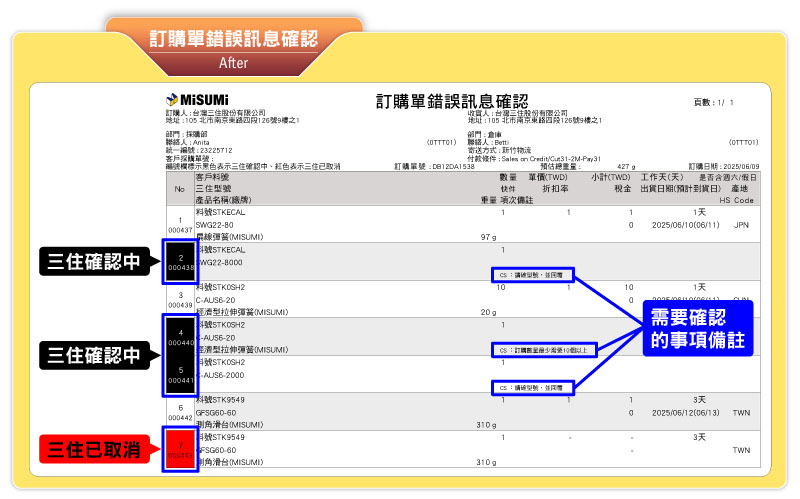Click the 三住型號 column header
The width and height of the screenshot is (800, 499).
pyautogui.click(x=213, y=188)
